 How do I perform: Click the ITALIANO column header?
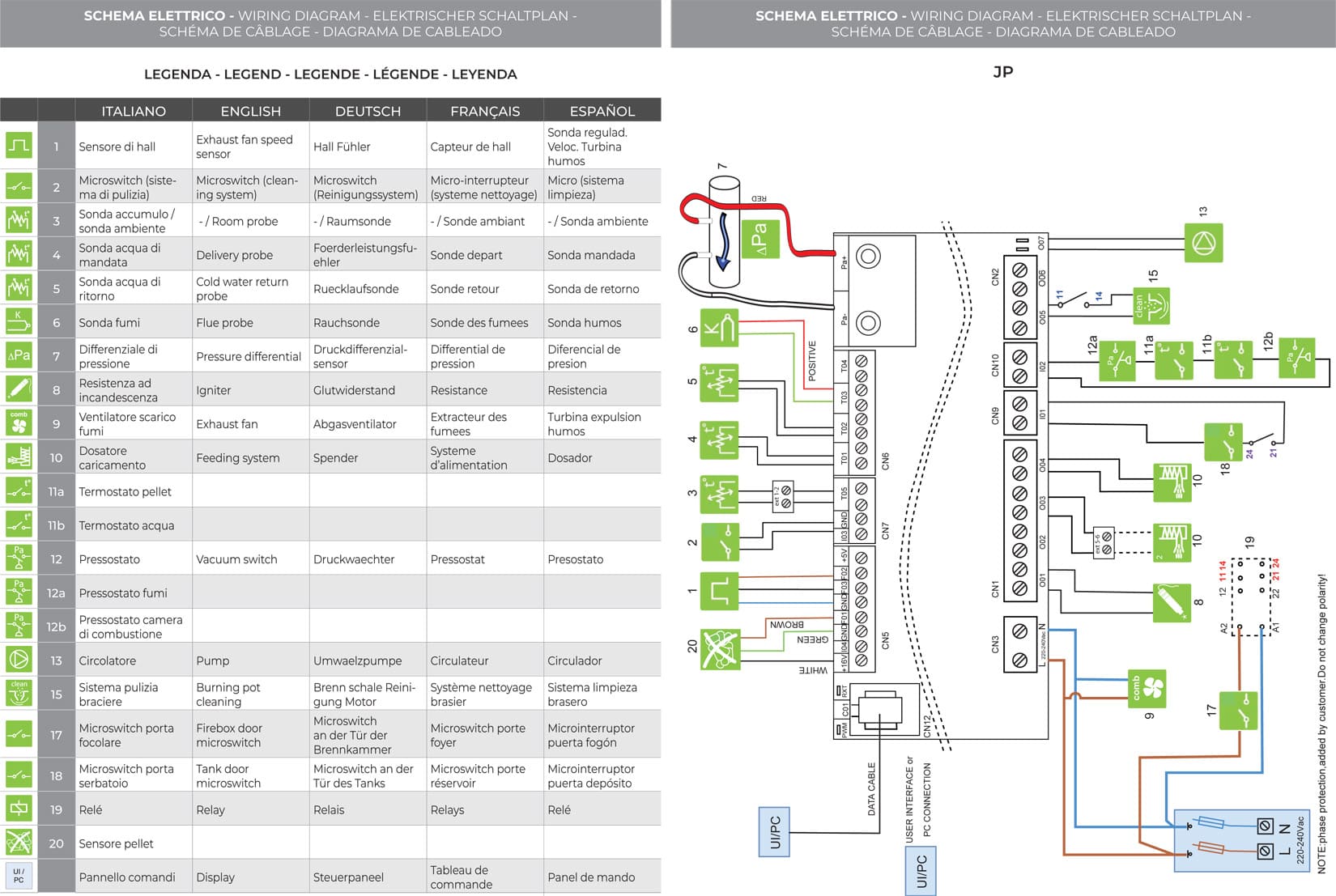click(134, 111)
